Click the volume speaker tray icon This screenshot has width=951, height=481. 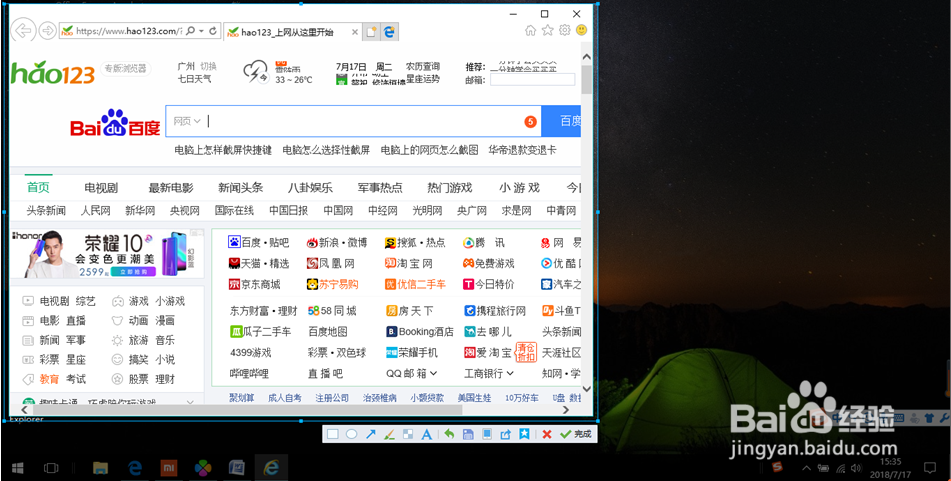856,468
